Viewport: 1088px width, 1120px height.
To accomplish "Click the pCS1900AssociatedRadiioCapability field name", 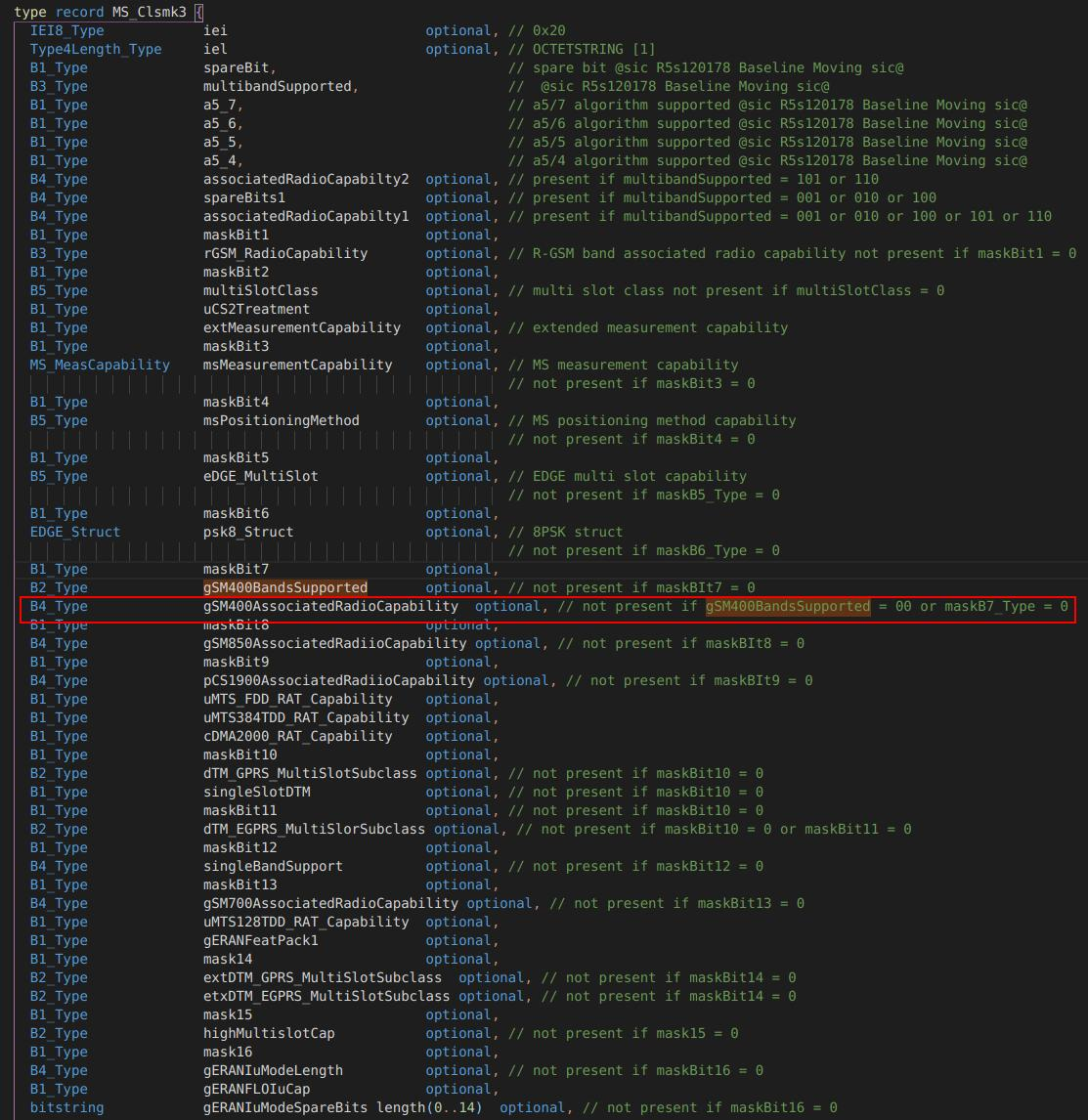I will click(x=338, y=681).
